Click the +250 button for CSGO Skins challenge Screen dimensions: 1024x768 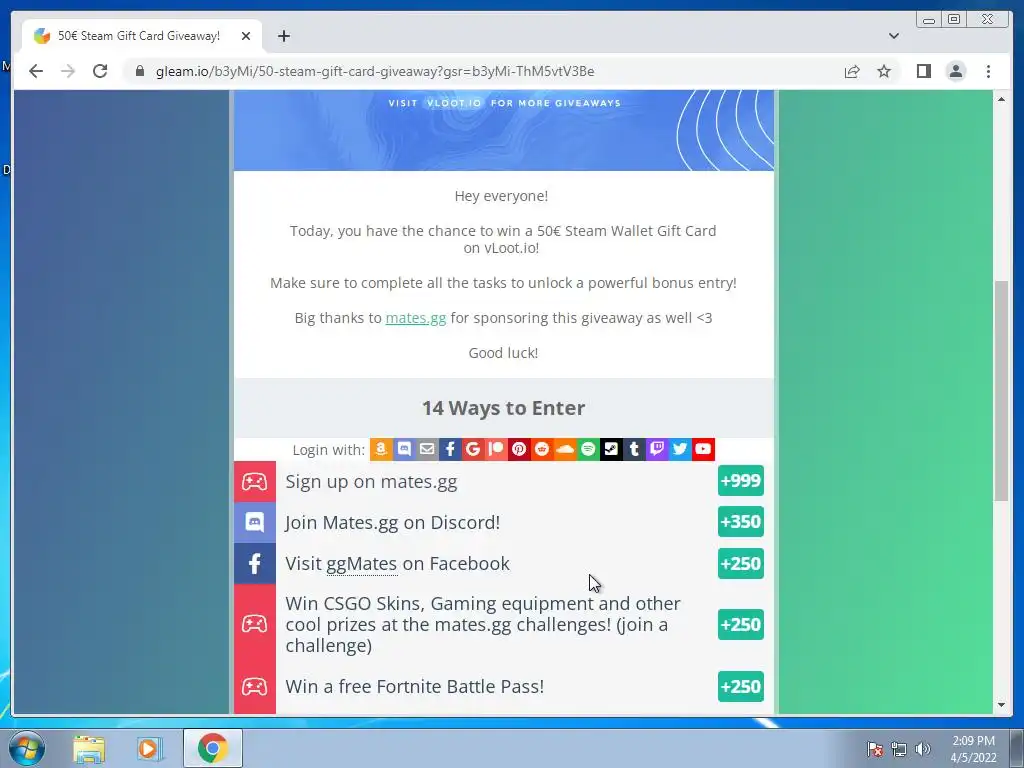[x=741, y=624]
